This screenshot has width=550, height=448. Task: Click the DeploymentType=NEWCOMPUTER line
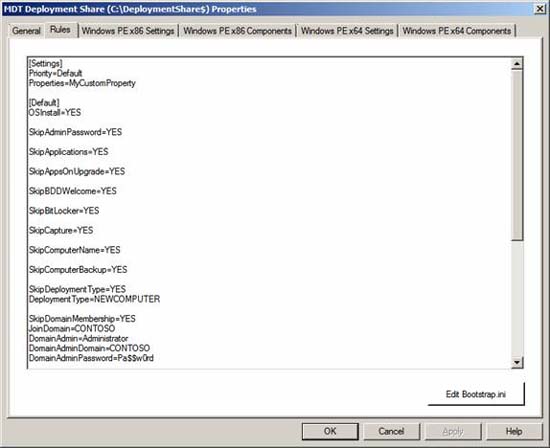(94, 299)
